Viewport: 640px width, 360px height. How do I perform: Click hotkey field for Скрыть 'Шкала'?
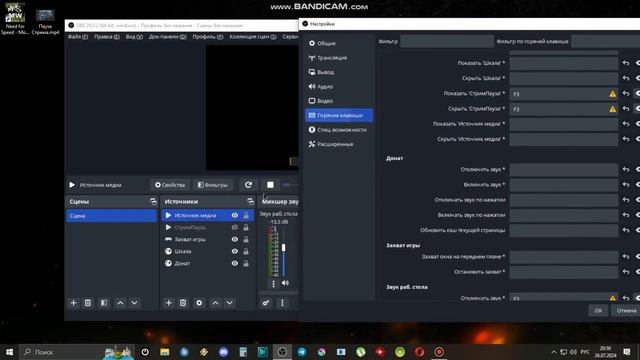pyautogui.click(x=563, y=78)
